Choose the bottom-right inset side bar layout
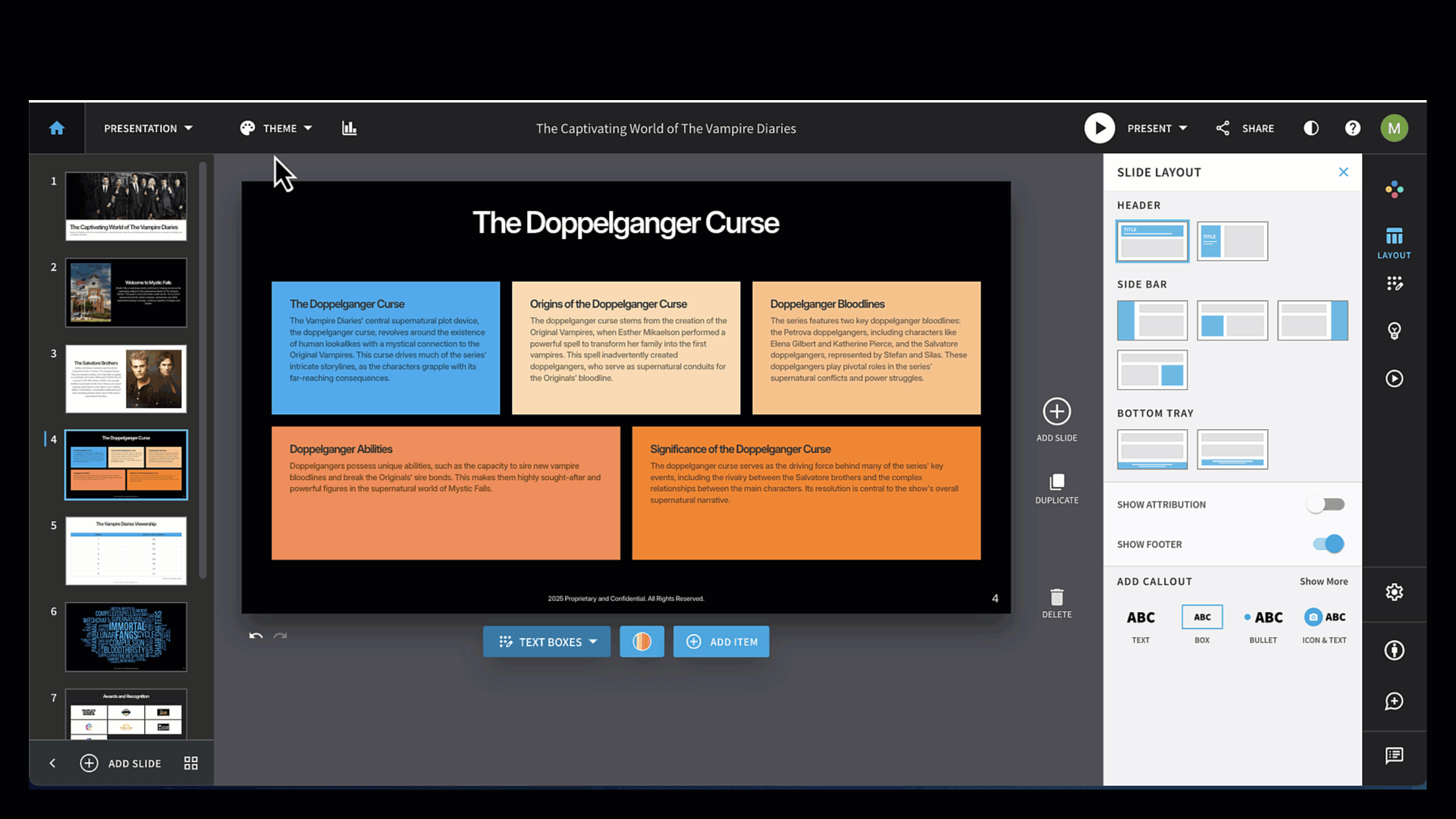This screenshot has width=1456, height=819. point(1153,370)
